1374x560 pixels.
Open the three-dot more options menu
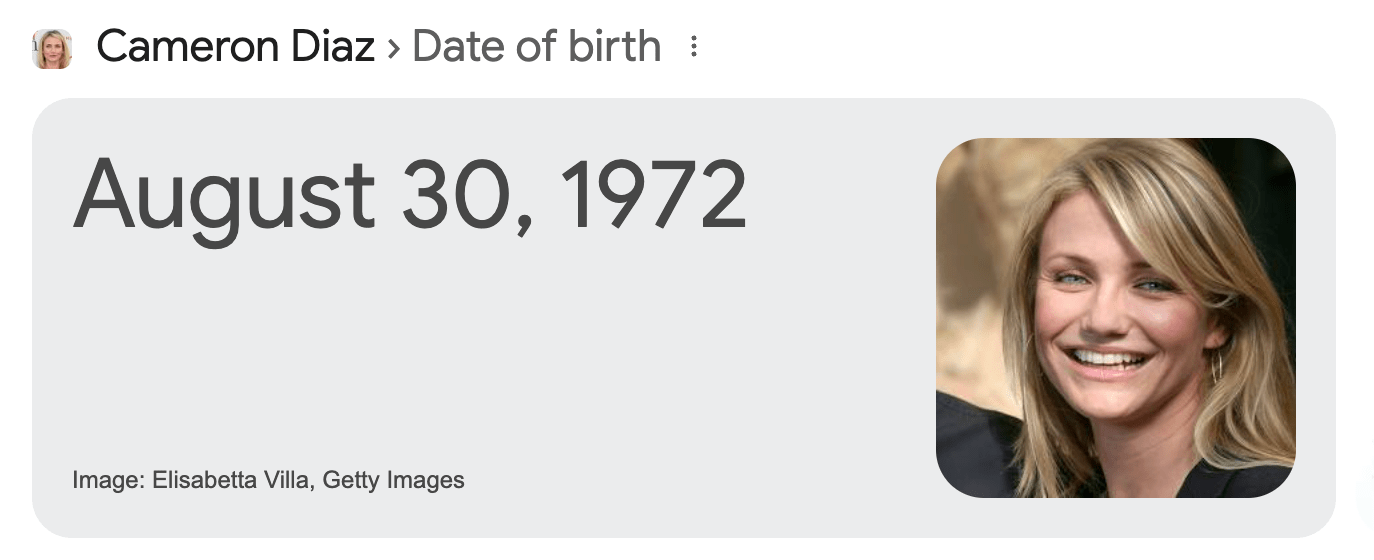(694, 47)
